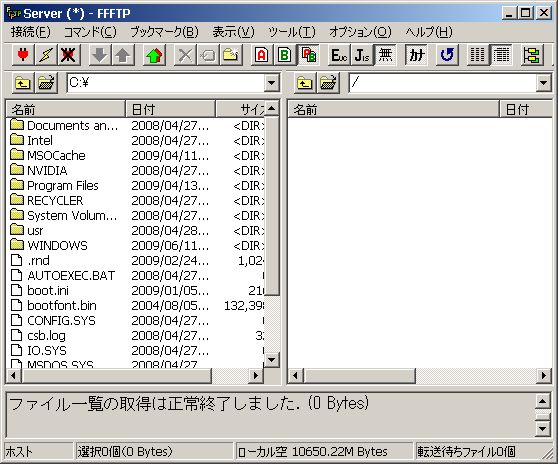Select the Documents an... folder
Screen dimensions: 558x464
pyautogui.click(x=64, y=126)
